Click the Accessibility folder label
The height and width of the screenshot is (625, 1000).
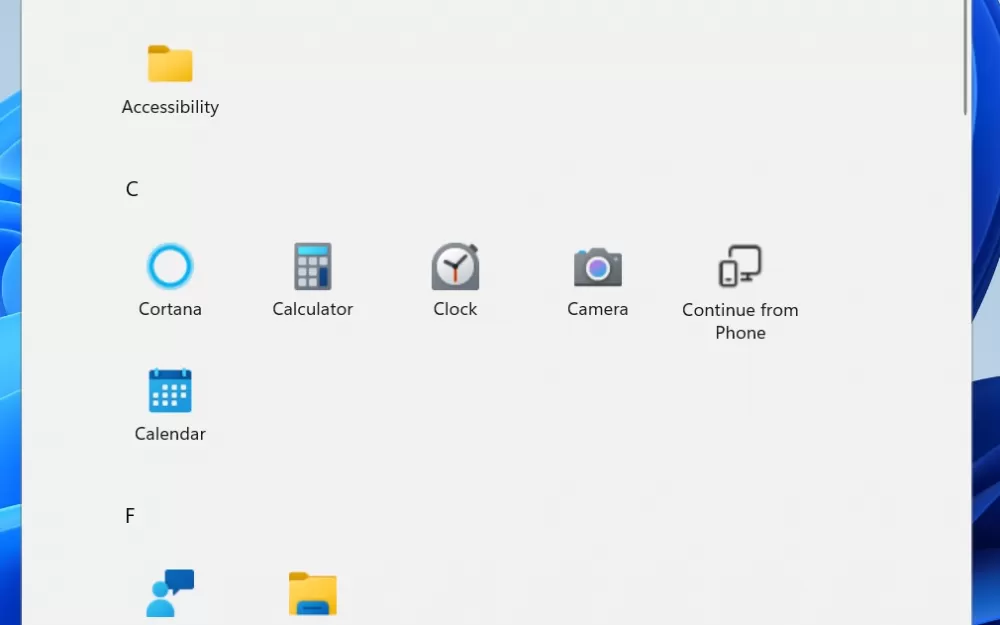coord(170,107)
